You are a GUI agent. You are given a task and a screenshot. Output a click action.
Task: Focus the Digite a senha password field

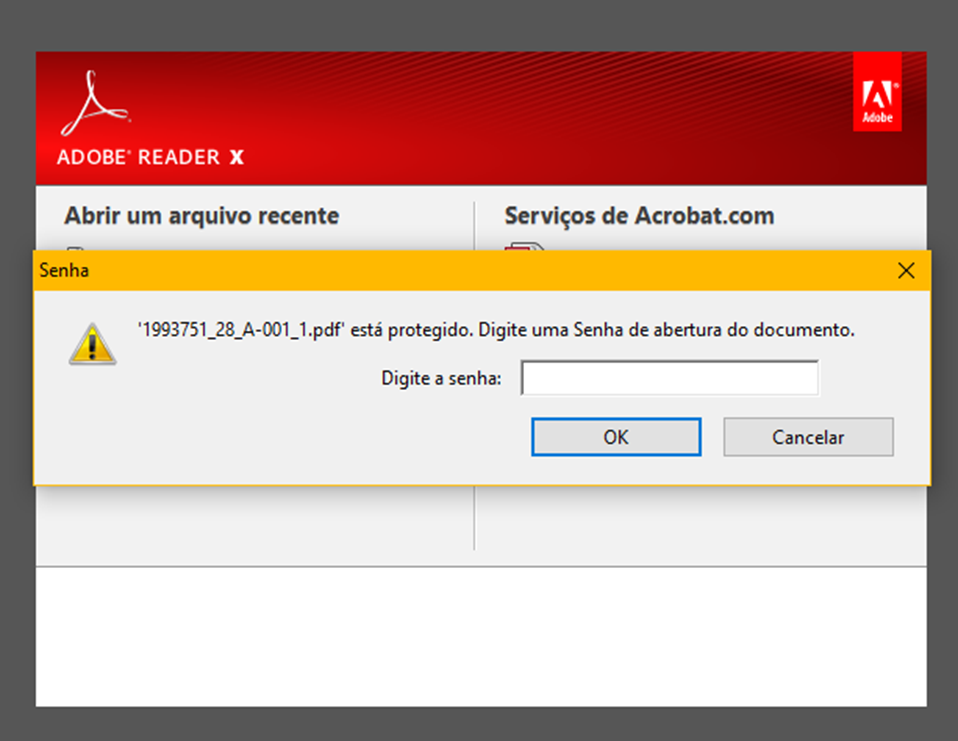coord(670,378)
